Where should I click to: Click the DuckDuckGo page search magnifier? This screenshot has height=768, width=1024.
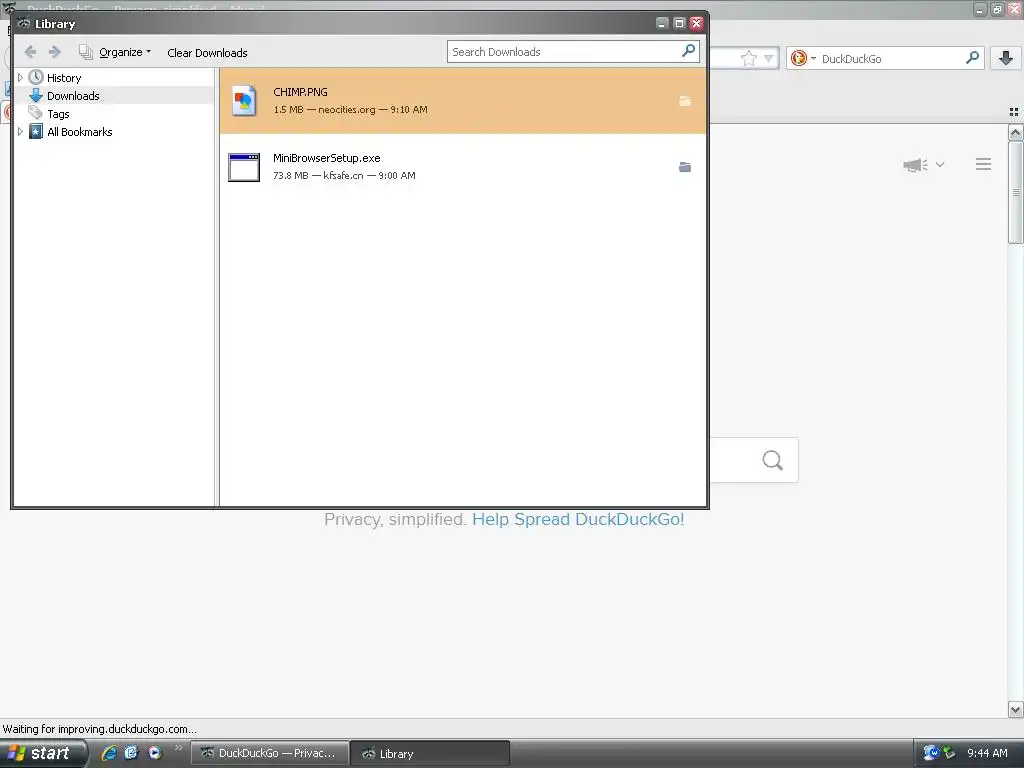click(x=773, y=460)
